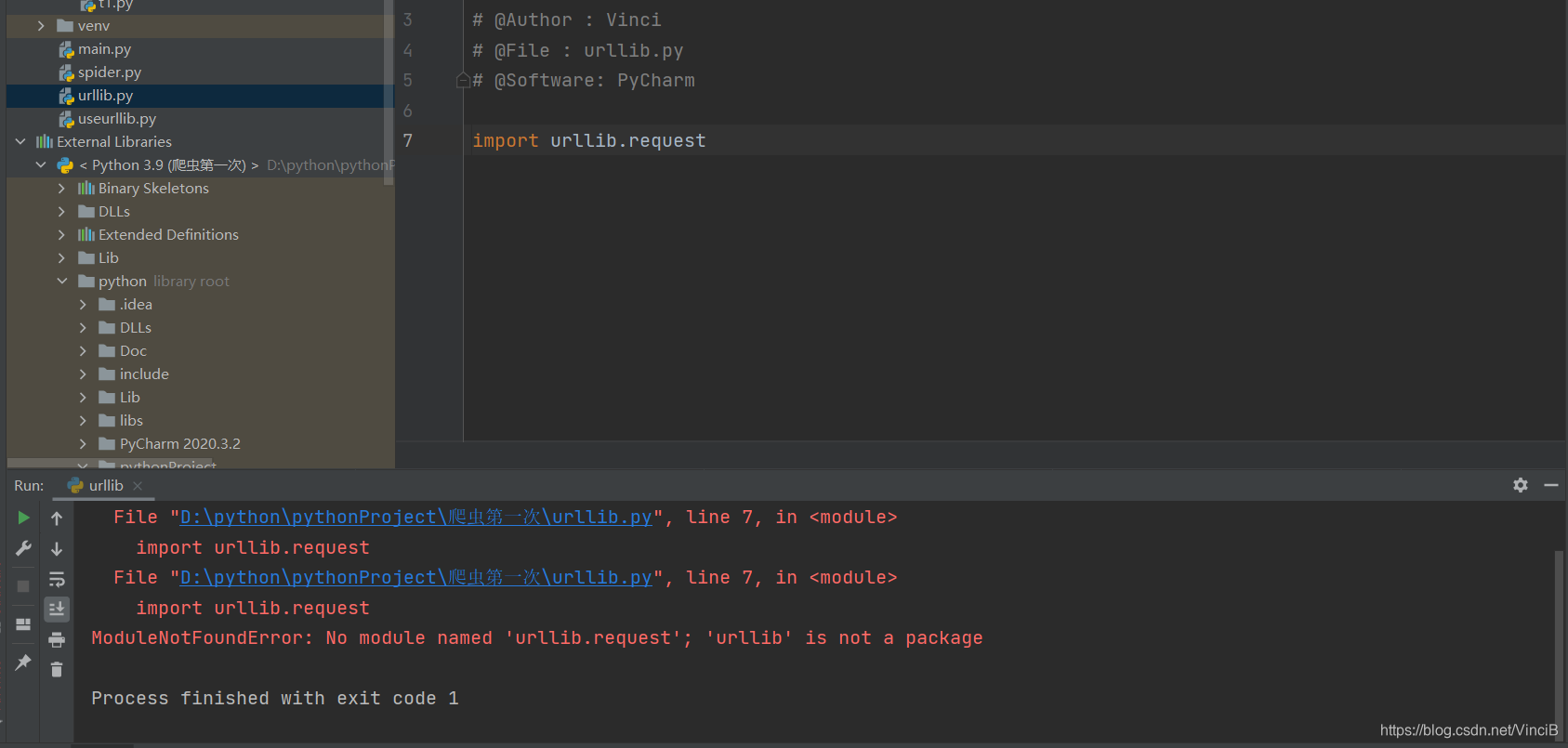Expand the Doc folder

pos(83,351)
